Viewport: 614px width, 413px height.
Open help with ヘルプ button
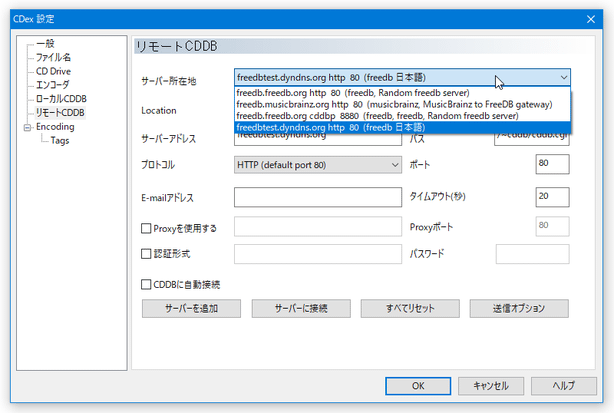coord(564,386)
